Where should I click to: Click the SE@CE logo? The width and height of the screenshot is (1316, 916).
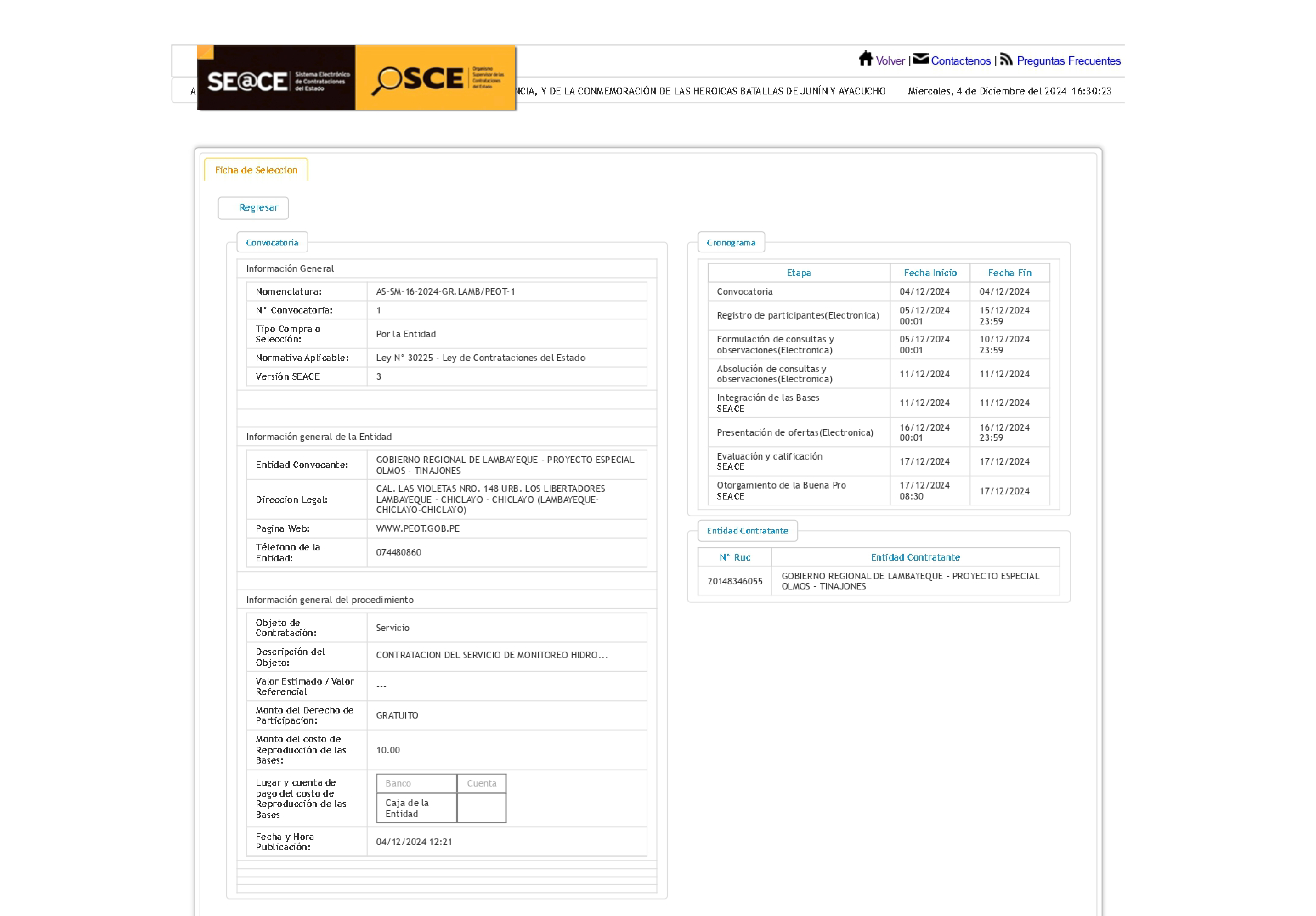click(x=276, y=78)
